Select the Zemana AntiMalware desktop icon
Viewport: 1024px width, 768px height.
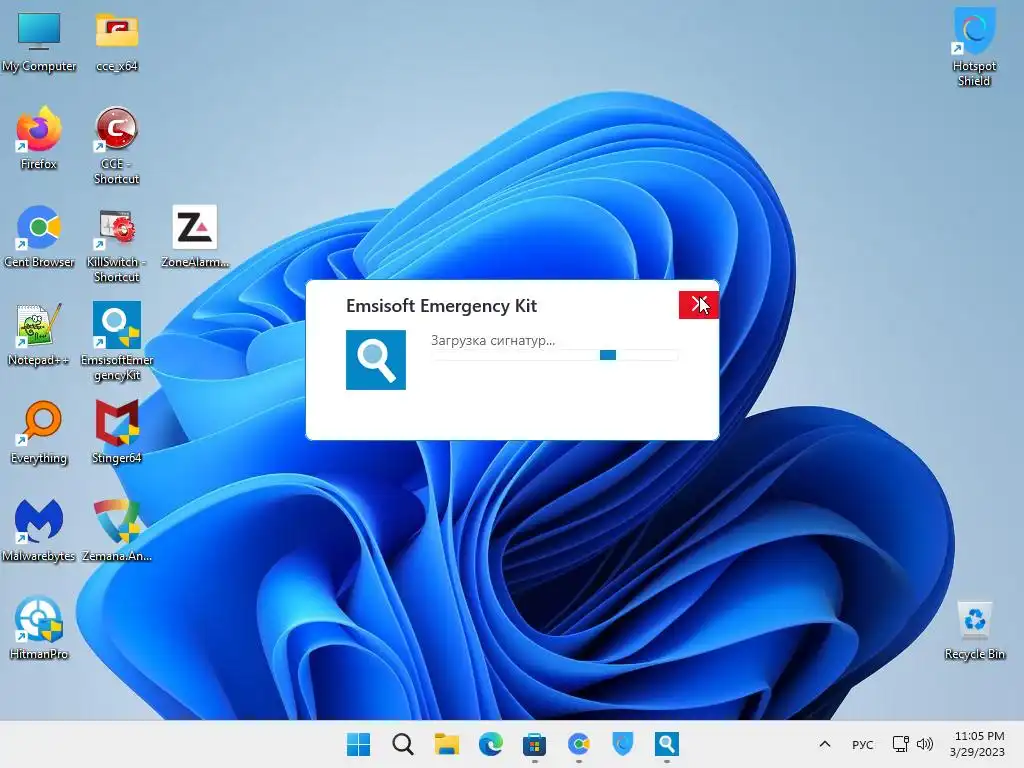point(117,530)
